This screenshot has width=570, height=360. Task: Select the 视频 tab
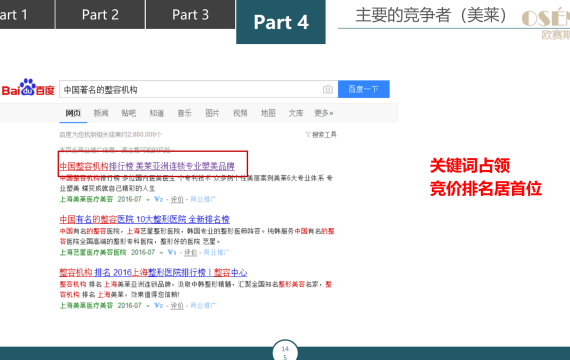(x=240, y=113)
